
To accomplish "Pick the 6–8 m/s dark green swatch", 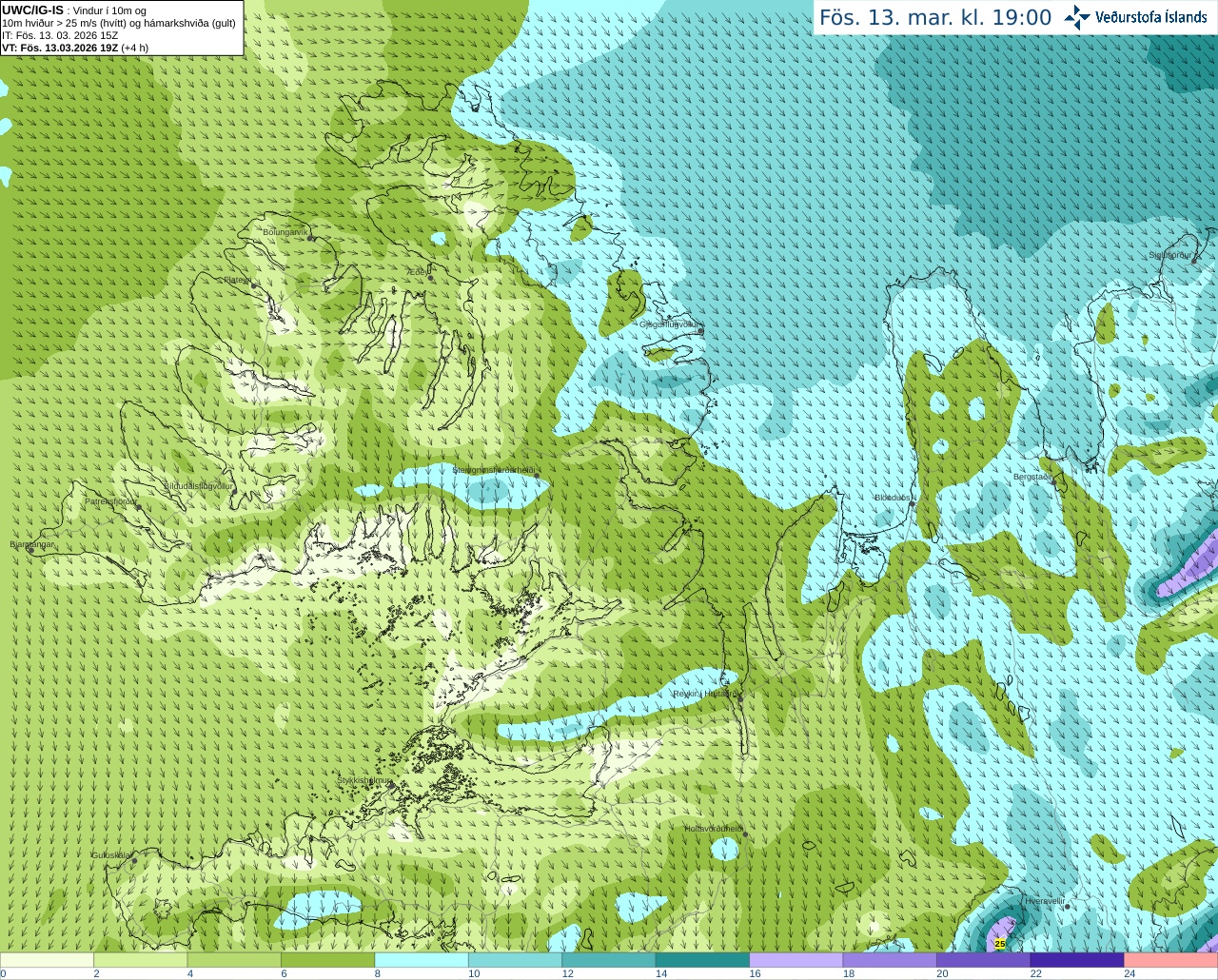I will pyautogui.click(x=328, y=960).
